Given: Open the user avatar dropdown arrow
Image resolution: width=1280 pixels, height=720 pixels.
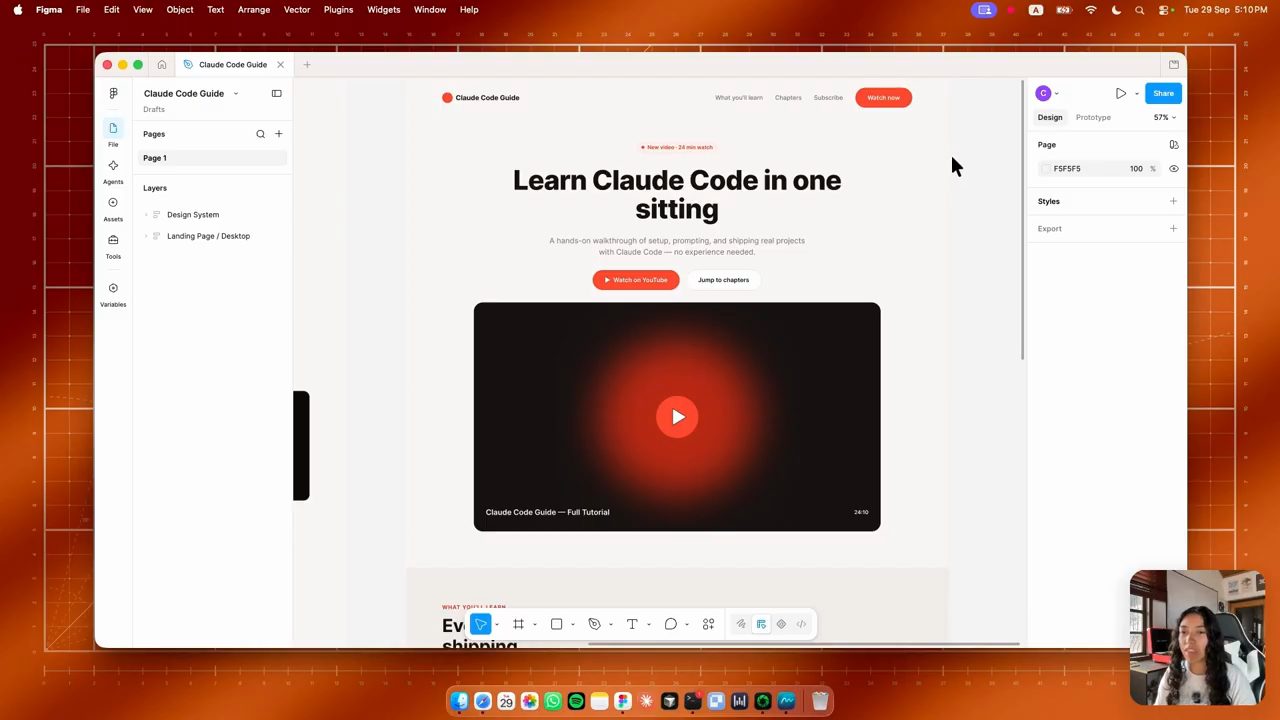Looking at the screenshot, I should [1057, 94].
